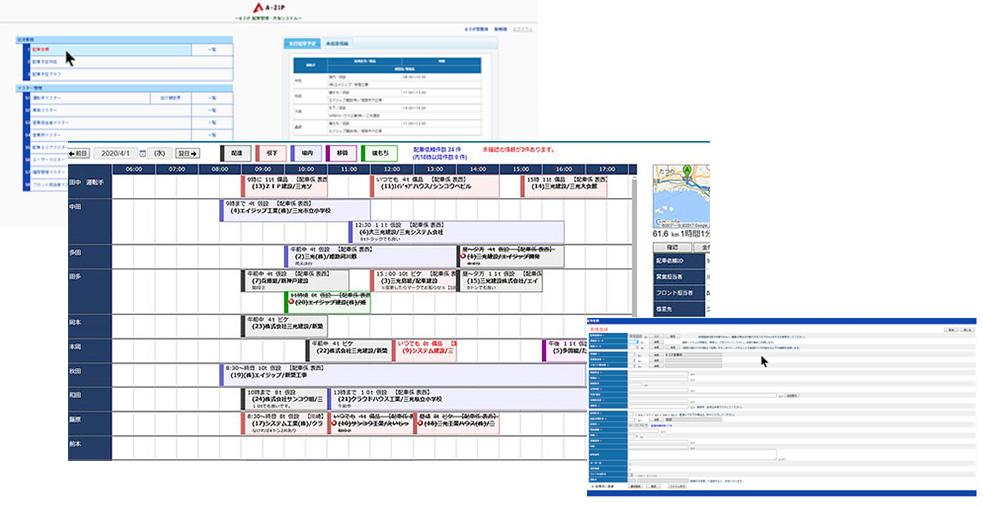The image size is (983, 506).
Task: Select the 移設 purple legend box
Action: pyautogui.click(x=342, y=153)
